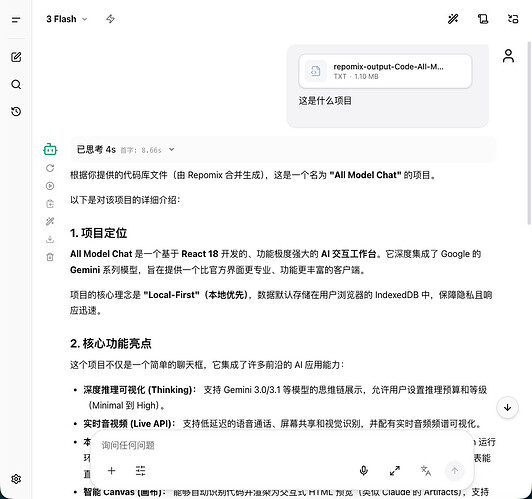The height and width of the screenshot is (499, 532).
Task: Focus the 询问任何问题 input field
Action: click(x=282, y=445)
